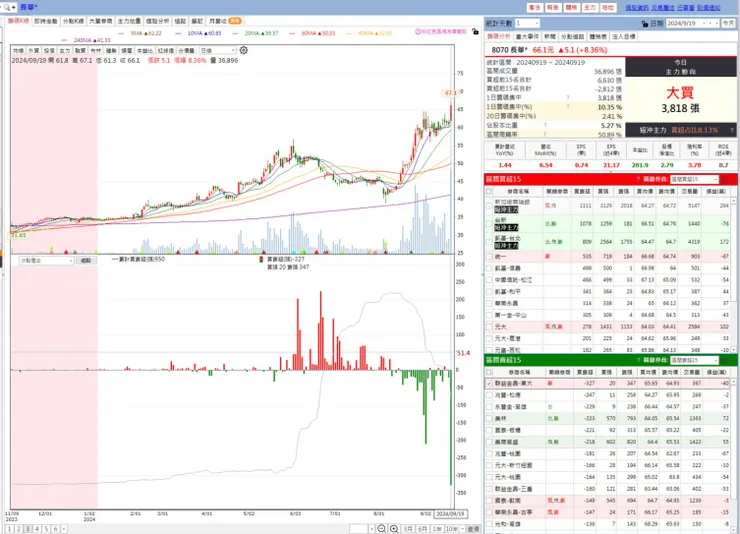Switch to 法人目標 tab in right panel
The image size is (740, 534).
[x=624, y=36]
